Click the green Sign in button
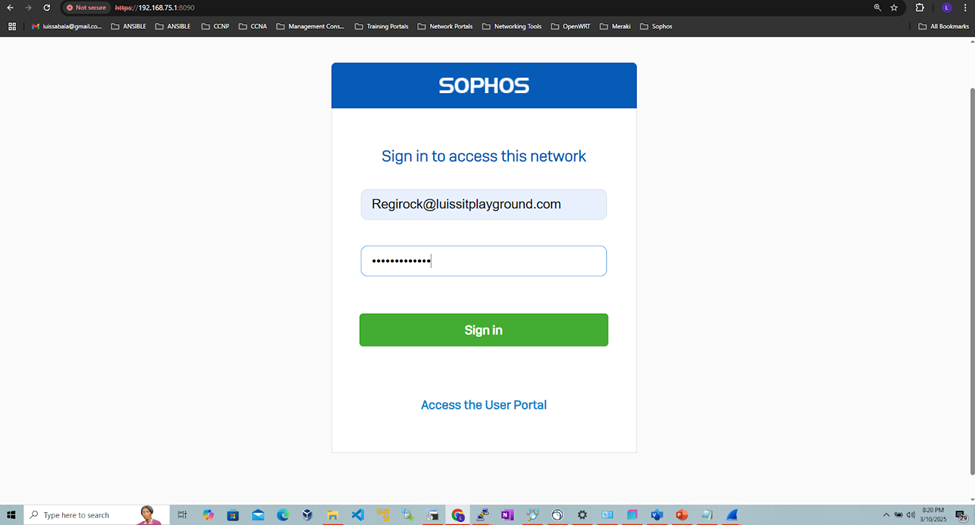This screenshot has width=975, height=525. tap(484, 330)
